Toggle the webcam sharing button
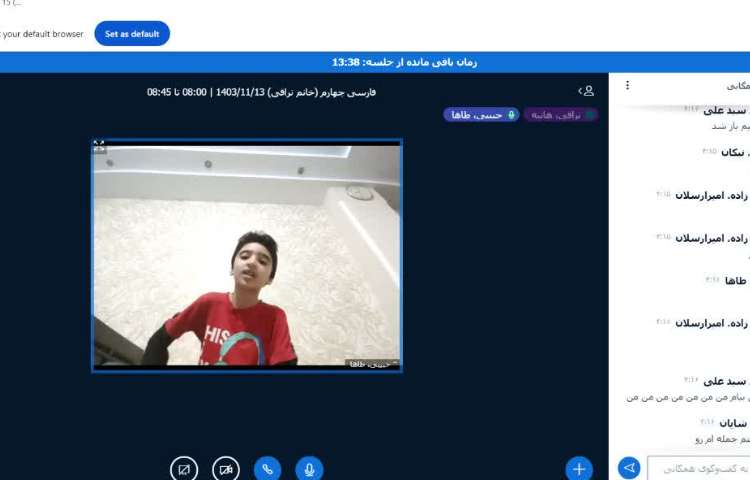 (x=226, y=469)
